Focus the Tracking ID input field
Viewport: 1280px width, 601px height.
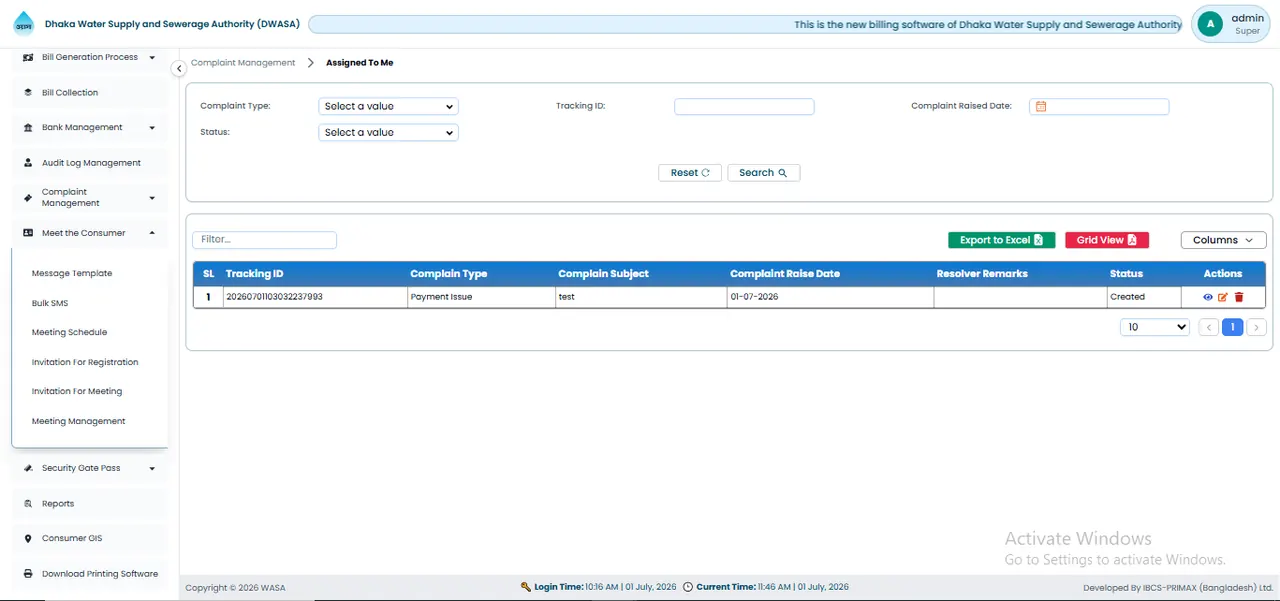(744, 106)
